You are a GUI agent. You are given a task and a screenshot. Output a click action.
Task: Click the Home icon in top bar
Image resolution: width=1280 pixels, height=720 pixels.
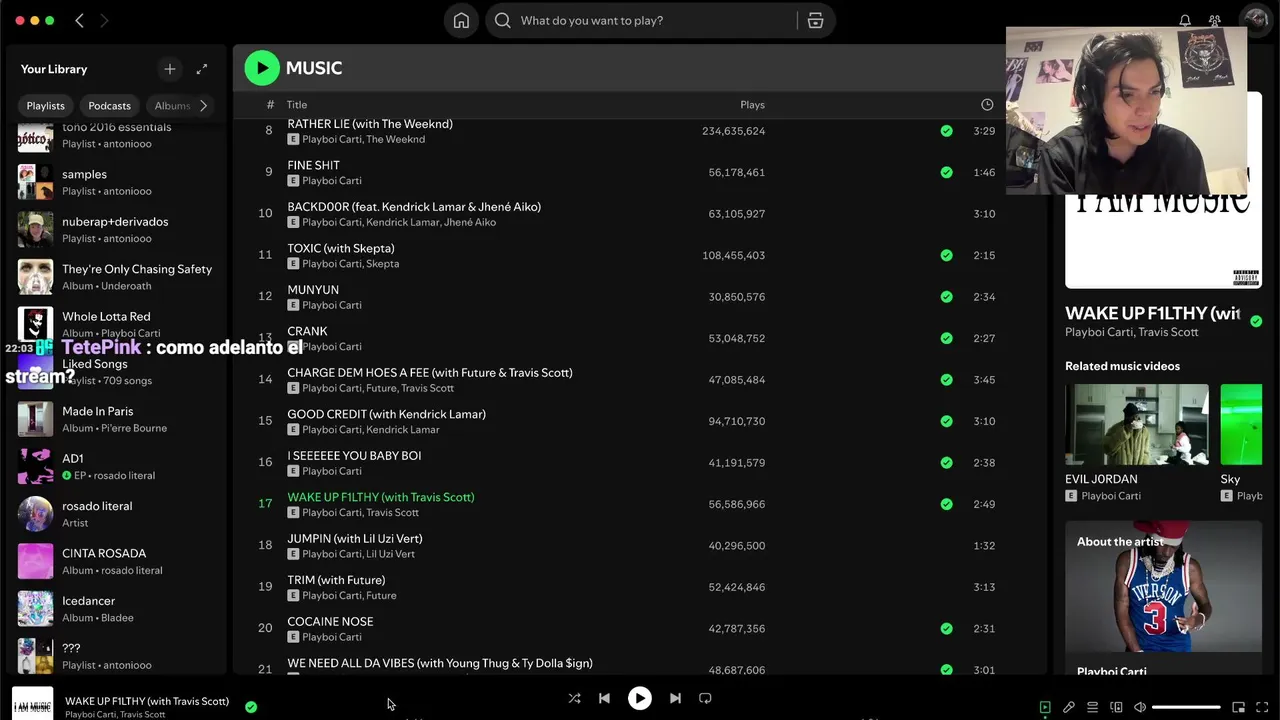pyautogui.click(x=461, y=20)
